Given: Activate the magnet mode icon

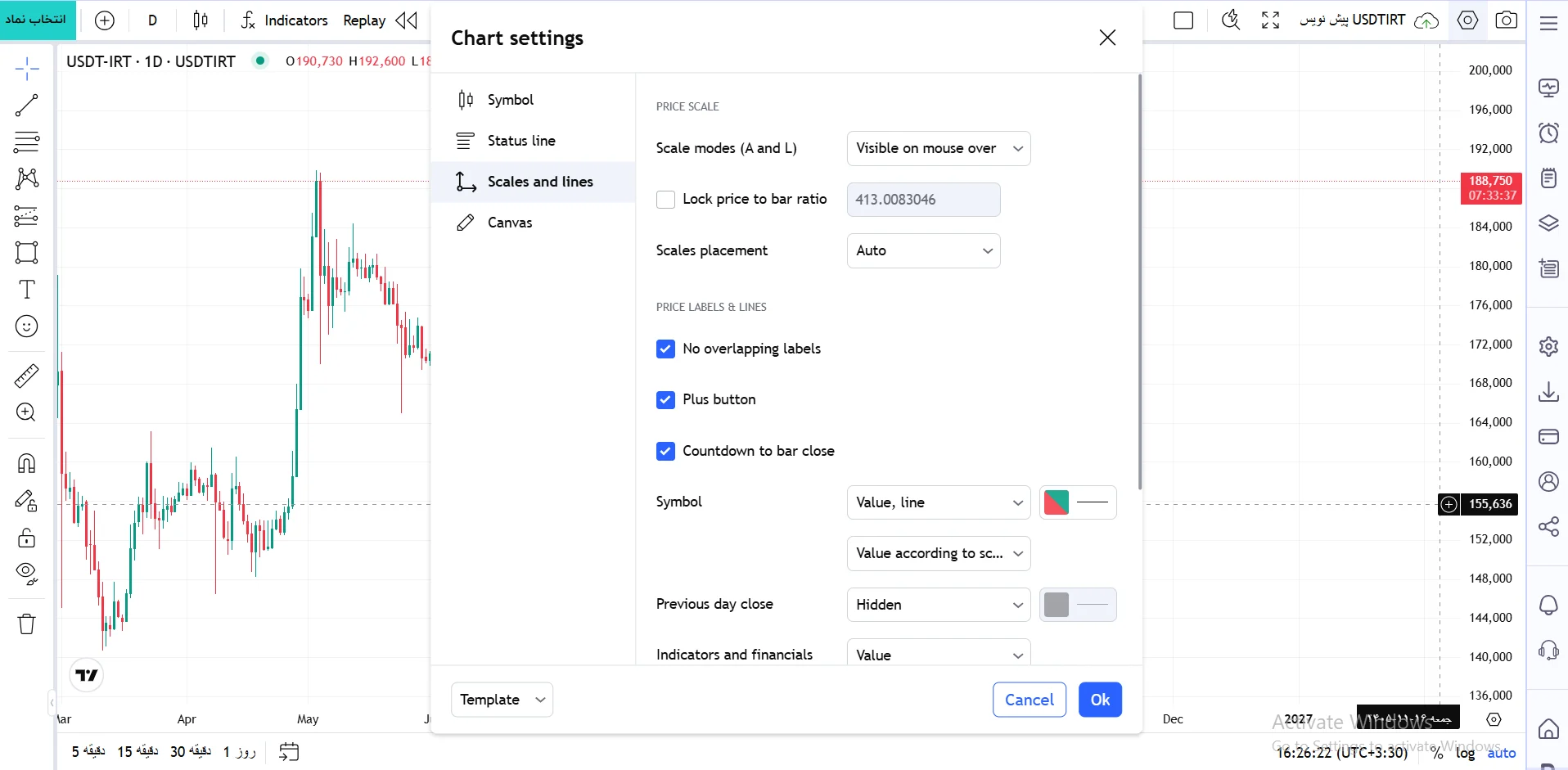Looking at the screenshot, I should (x=26, y=464).
